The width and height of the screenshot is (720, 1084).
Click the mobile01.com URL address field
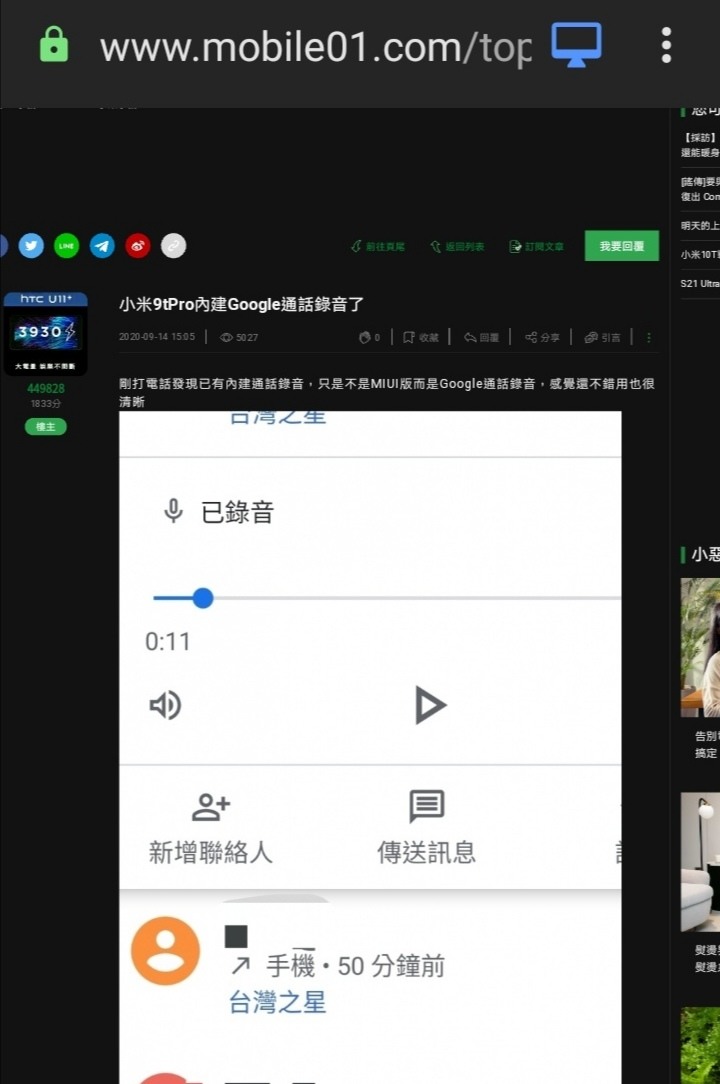pyautogui.click(x=315, y=47)
